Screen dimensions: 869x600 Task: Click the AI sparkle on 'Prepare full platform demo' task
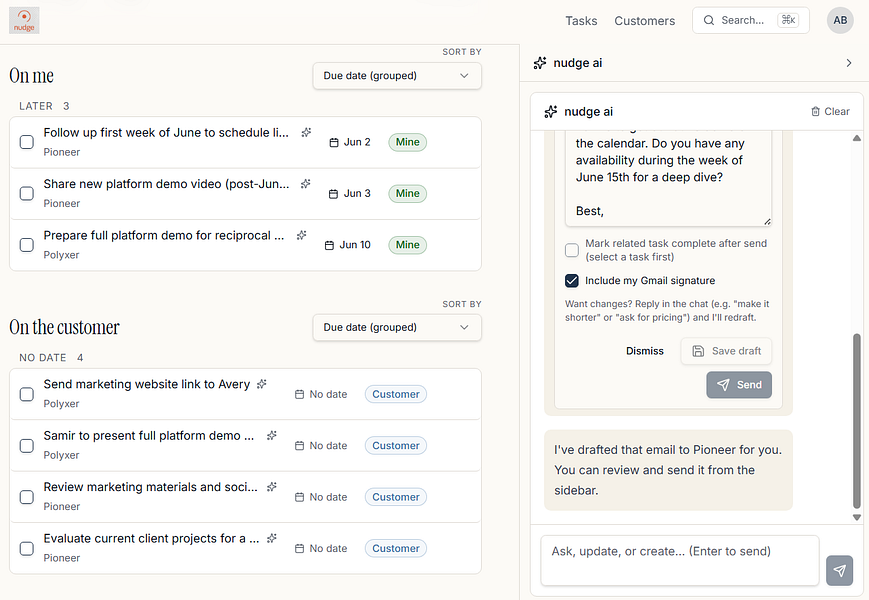(301, 235)
